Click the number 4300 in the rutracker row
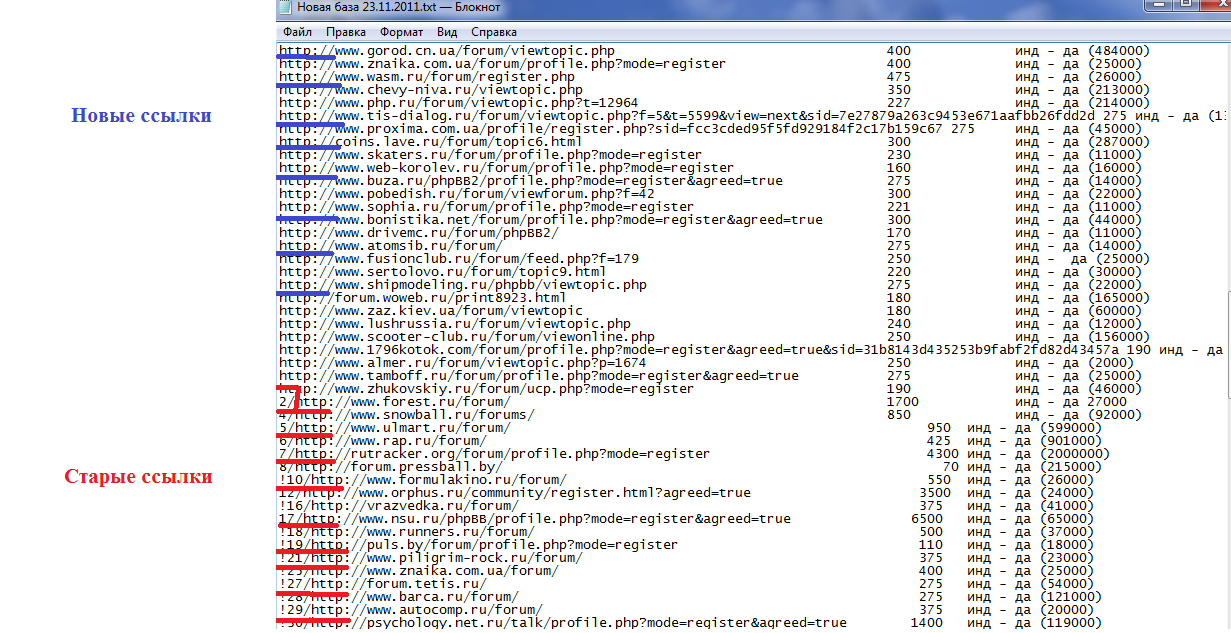The image size is (1231, 633). coord(943,454)
